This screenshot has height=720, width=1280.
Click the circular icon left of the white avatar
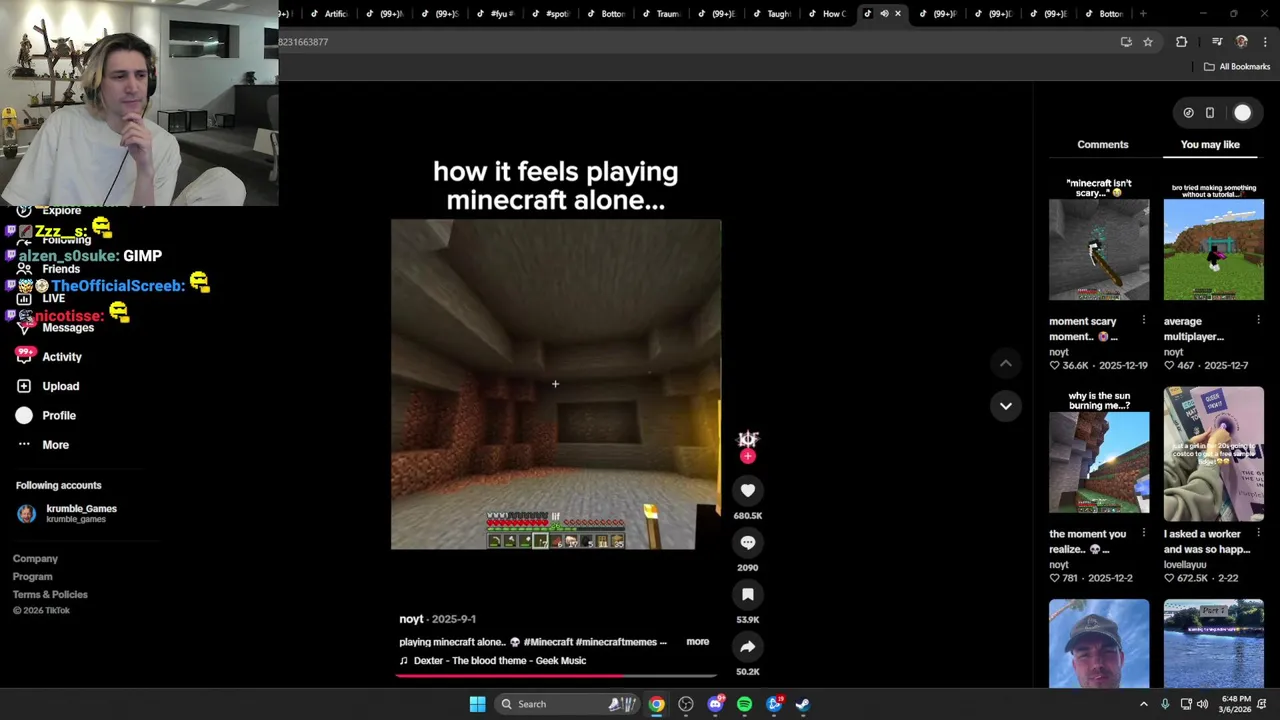(1188, 113)
